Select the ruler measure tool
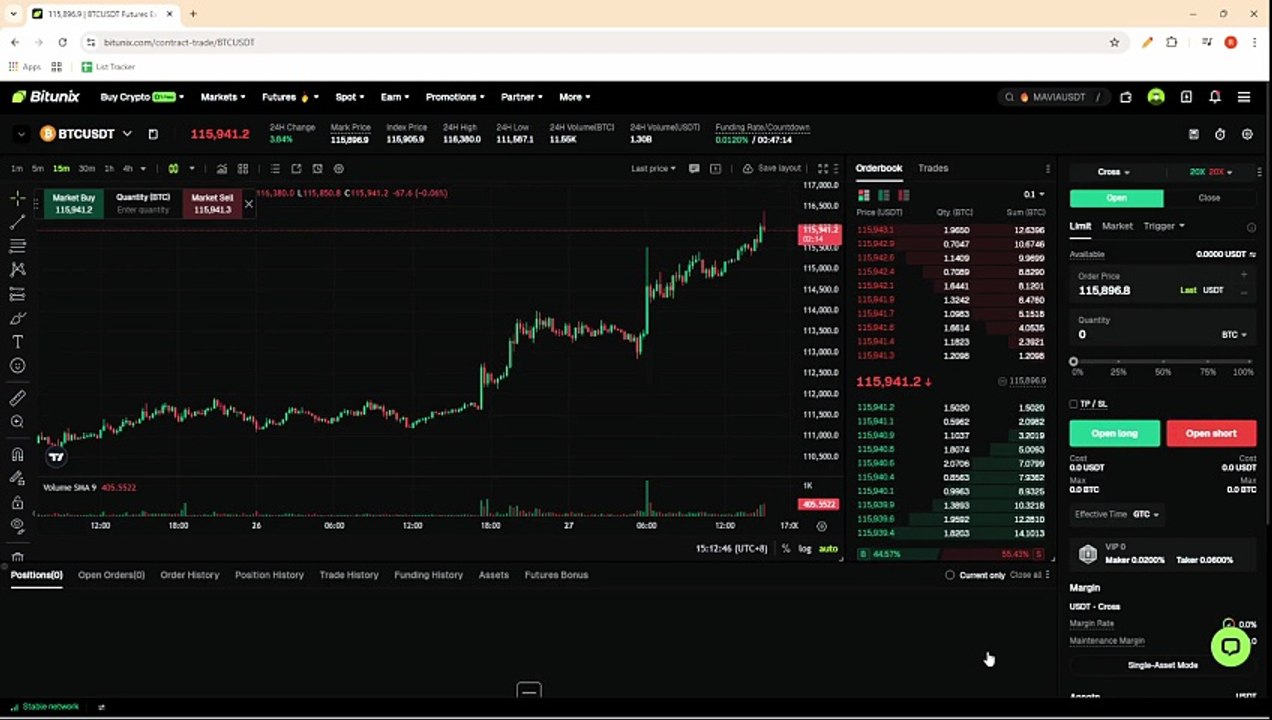This screenshot has height=720, width=1272. point(17,398)
